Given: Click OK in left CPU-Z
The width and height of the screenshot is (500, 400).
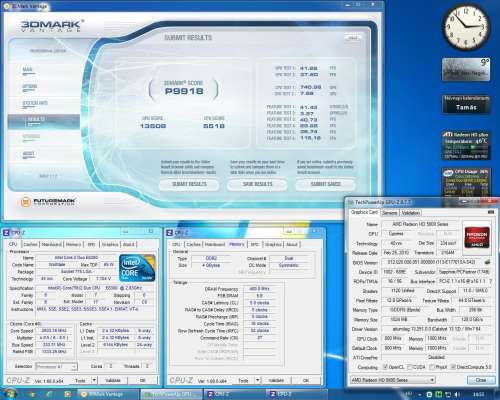Looking at the screenshot, I should (142, 380).
